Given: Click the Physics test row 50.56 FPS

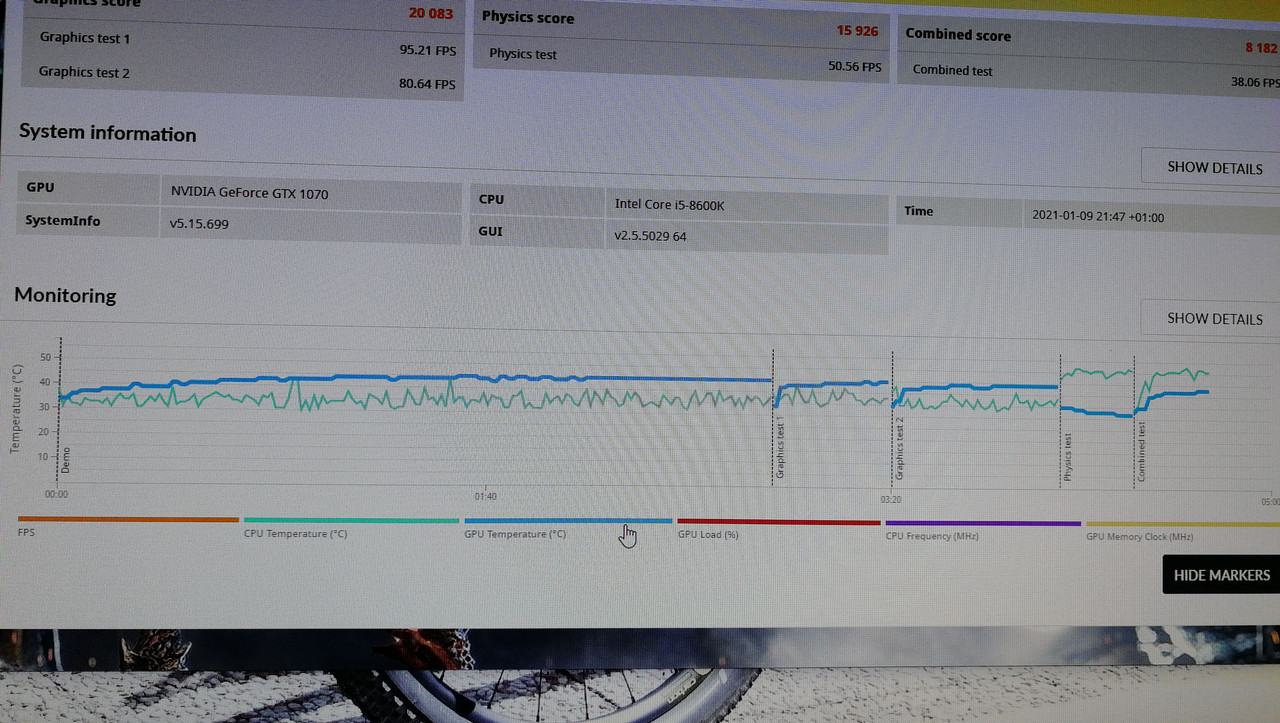Looking at the screenshot, I should click(x=680, y=60).
